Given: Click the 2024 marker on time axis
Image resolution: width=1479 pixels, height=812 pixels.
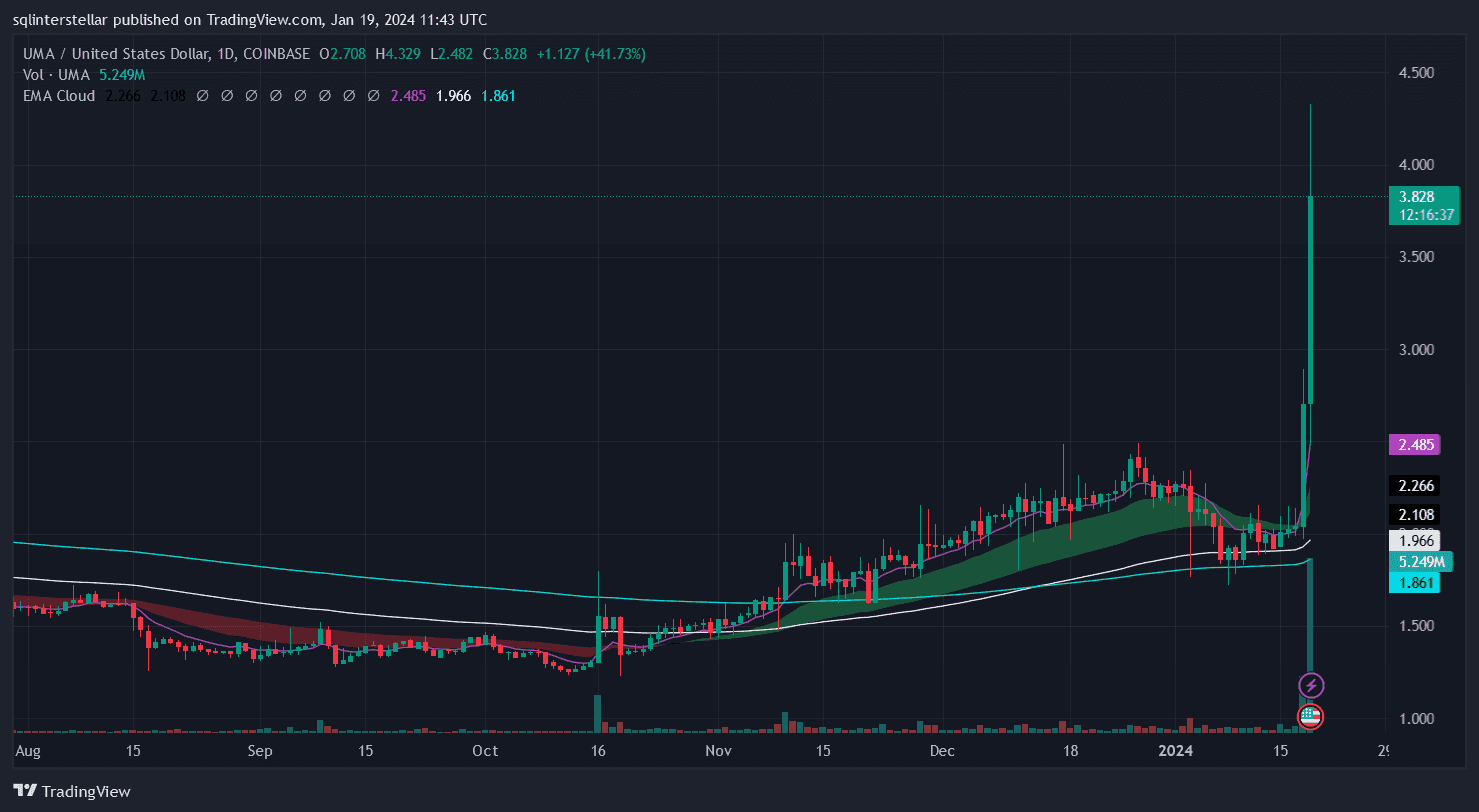Looking at the screenshot, I should [1173, 750].
